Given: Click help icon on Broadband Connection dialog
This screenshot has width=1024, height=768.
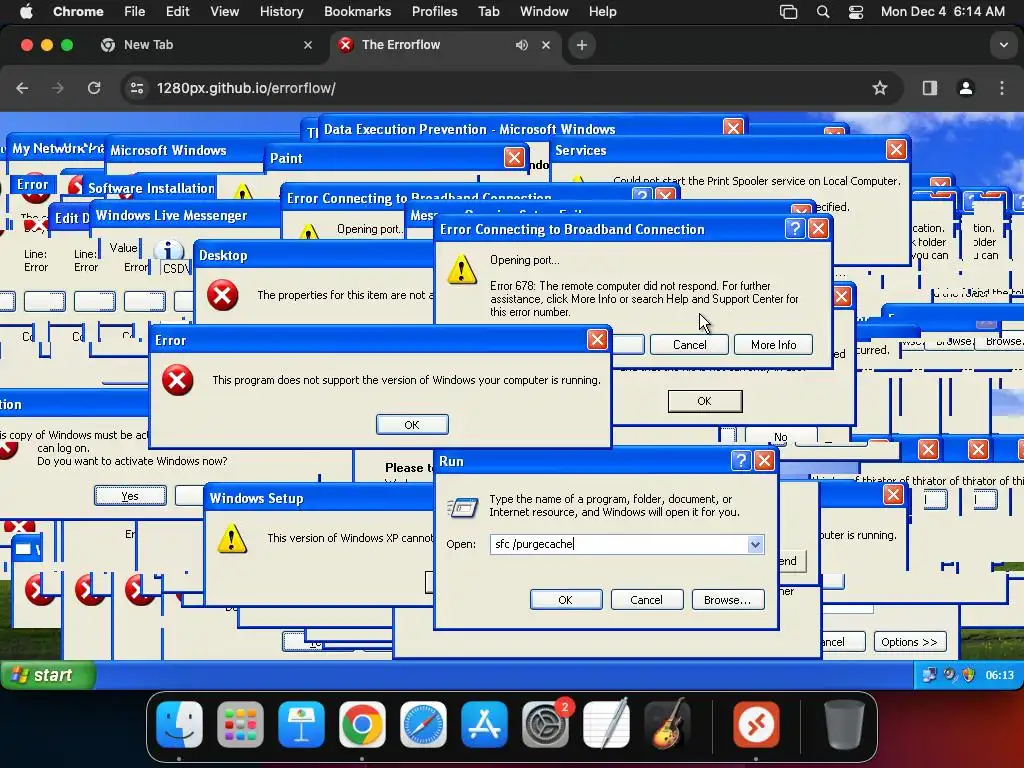Looking at the screenshot, I should pos(794,229).
